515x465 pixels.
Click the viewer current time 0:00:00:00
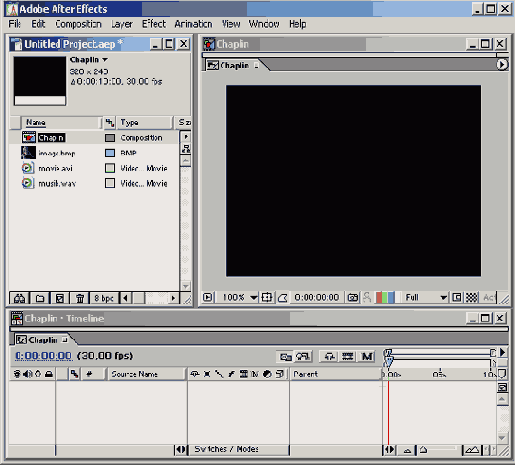coord(317,297)
